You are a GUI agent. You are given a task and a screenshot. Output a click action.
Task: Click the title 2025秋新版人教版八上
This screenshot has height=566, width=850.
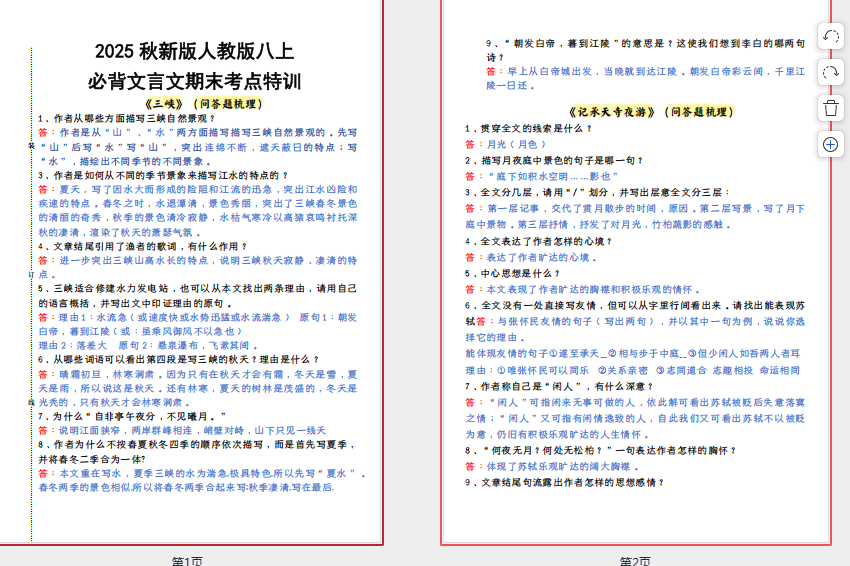pyautogui.click(x=194, y=52)
